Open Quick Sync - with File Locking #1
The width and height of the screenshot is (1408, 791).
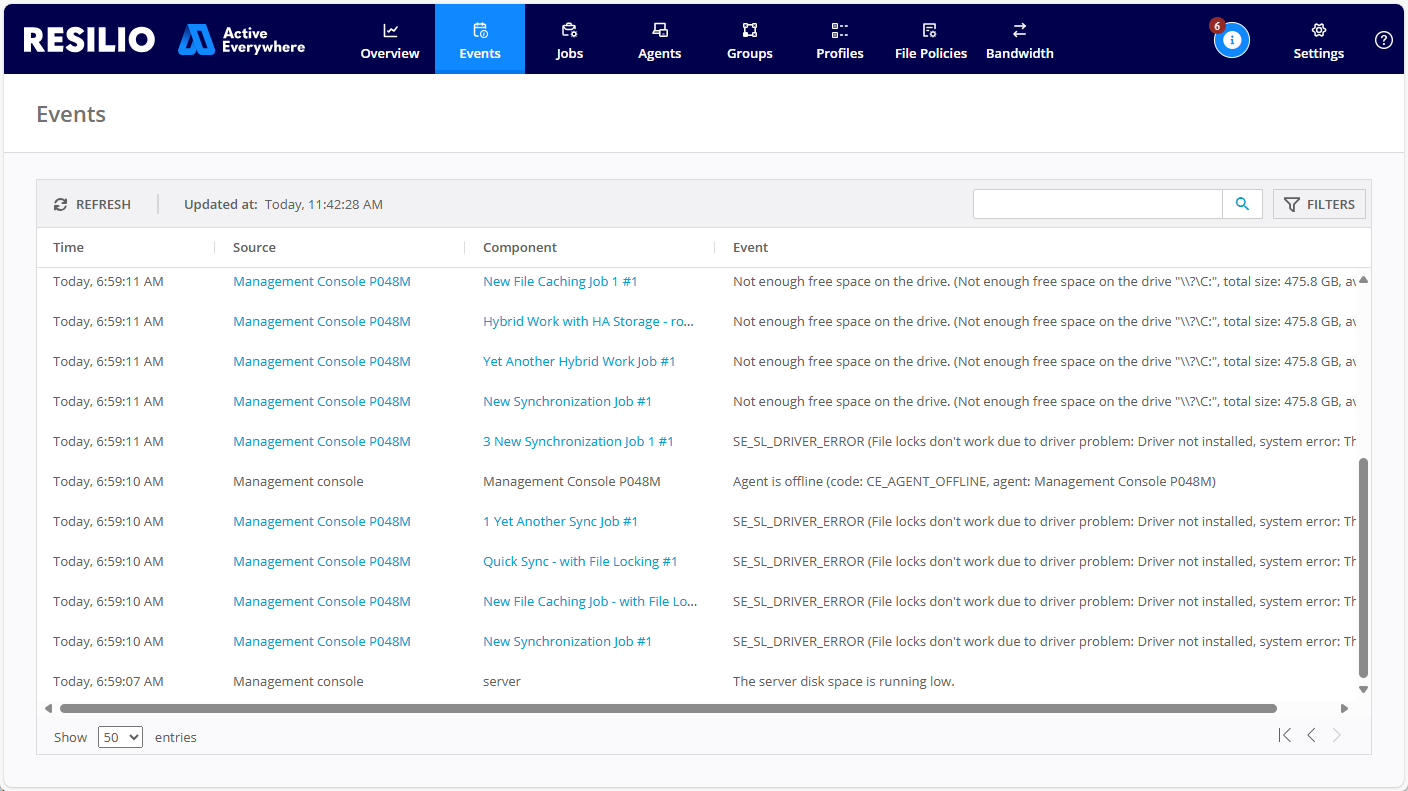[x=580, y=561]
